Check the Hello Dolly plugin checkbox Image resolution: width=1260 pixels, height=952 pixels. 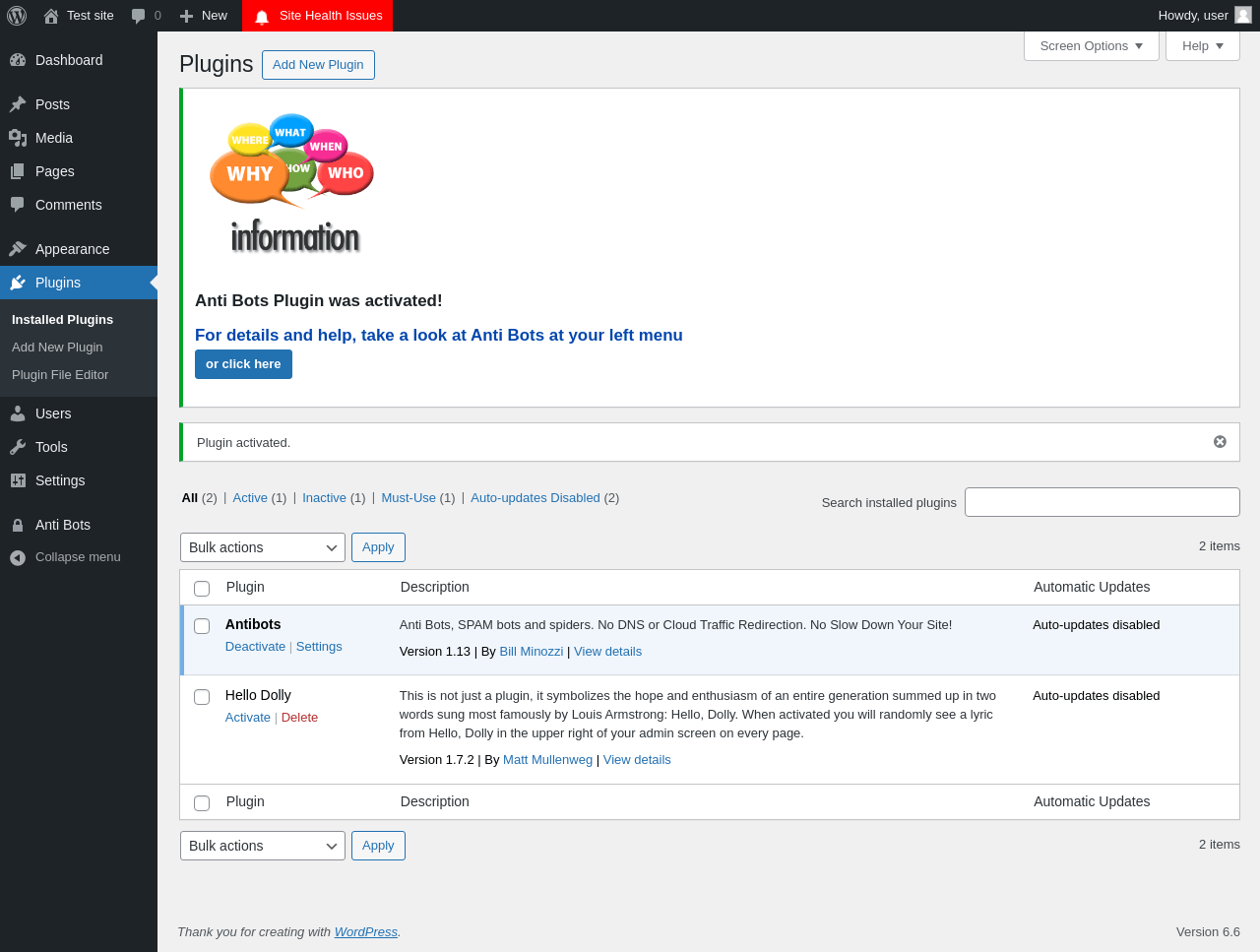pyautogui.click(x=202, y=697)
